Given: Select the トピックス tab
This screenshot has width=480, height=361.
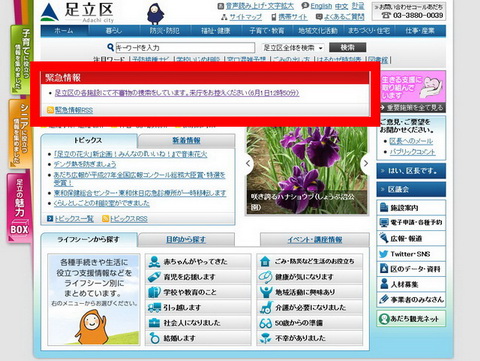Looking at the screenshot, I should click(89, 140).
